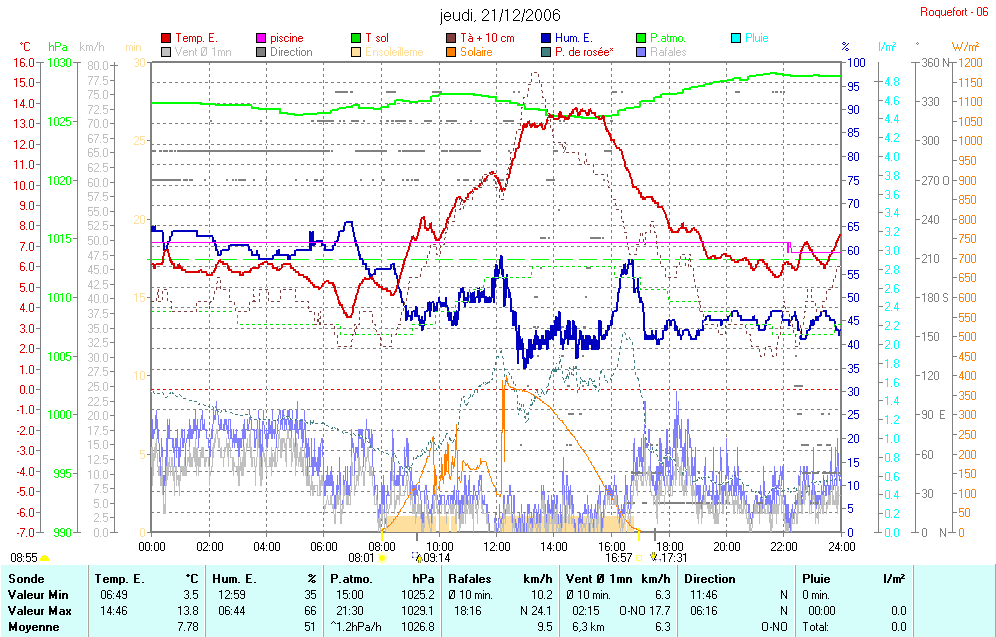Click the grey Vent Ø 1mn swatch
Image resolution: width=996 pixels, height=637 pixels.
click(166, 52)
